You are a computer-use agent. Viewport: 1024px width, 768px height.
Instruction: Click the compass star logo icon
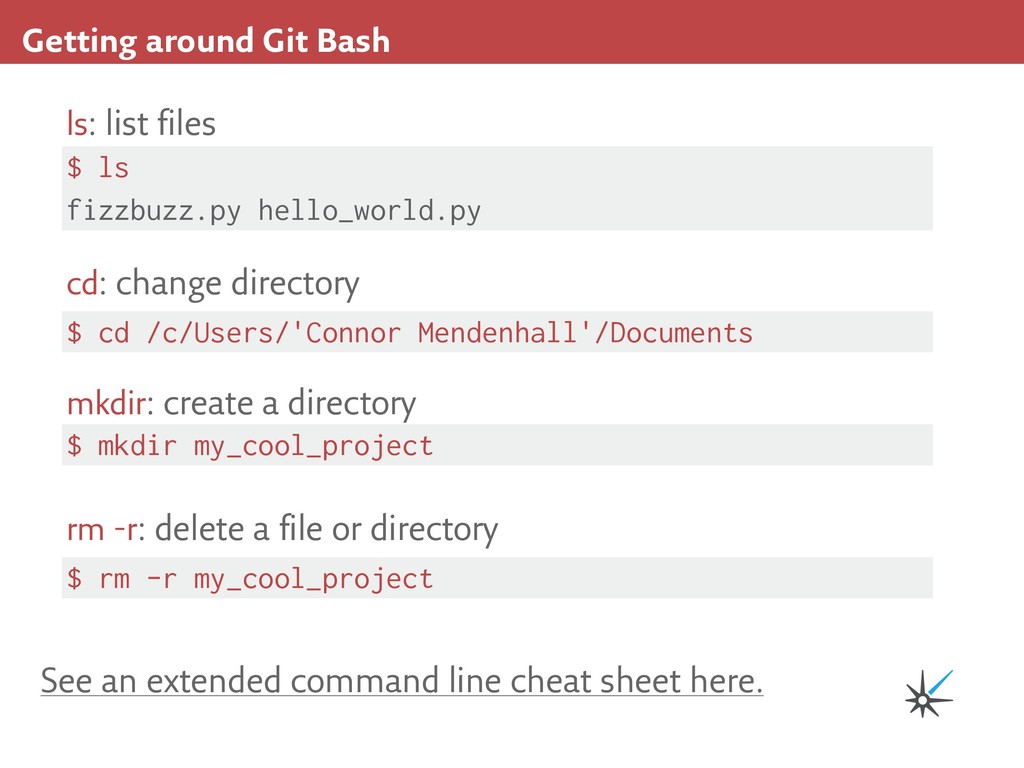point(927,693)
